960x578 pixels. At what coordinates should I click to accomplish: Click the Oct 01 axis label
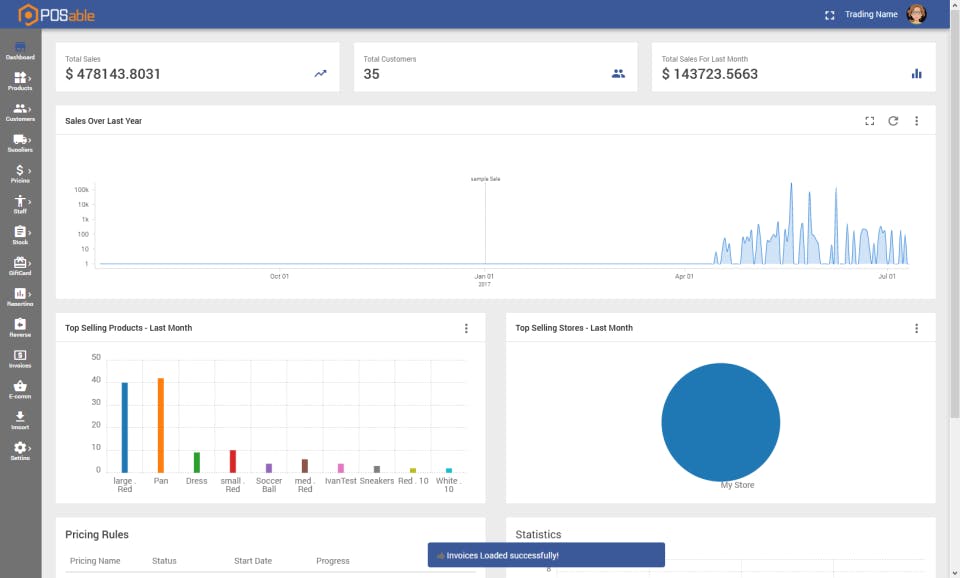[279, 277]
